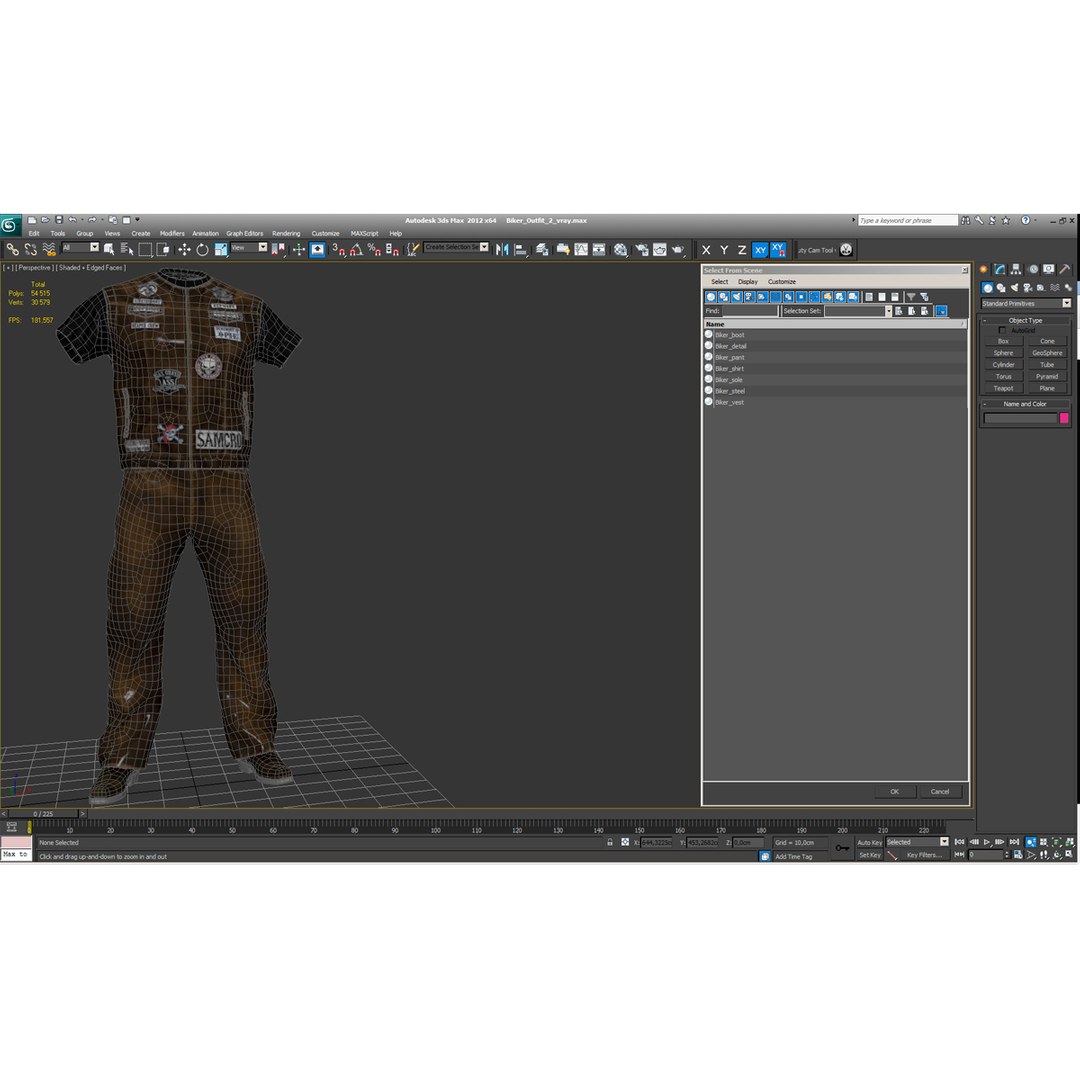
Task: Click Bind to Space Warp icon
Action: pyautogui.click(x=49, y=249)
